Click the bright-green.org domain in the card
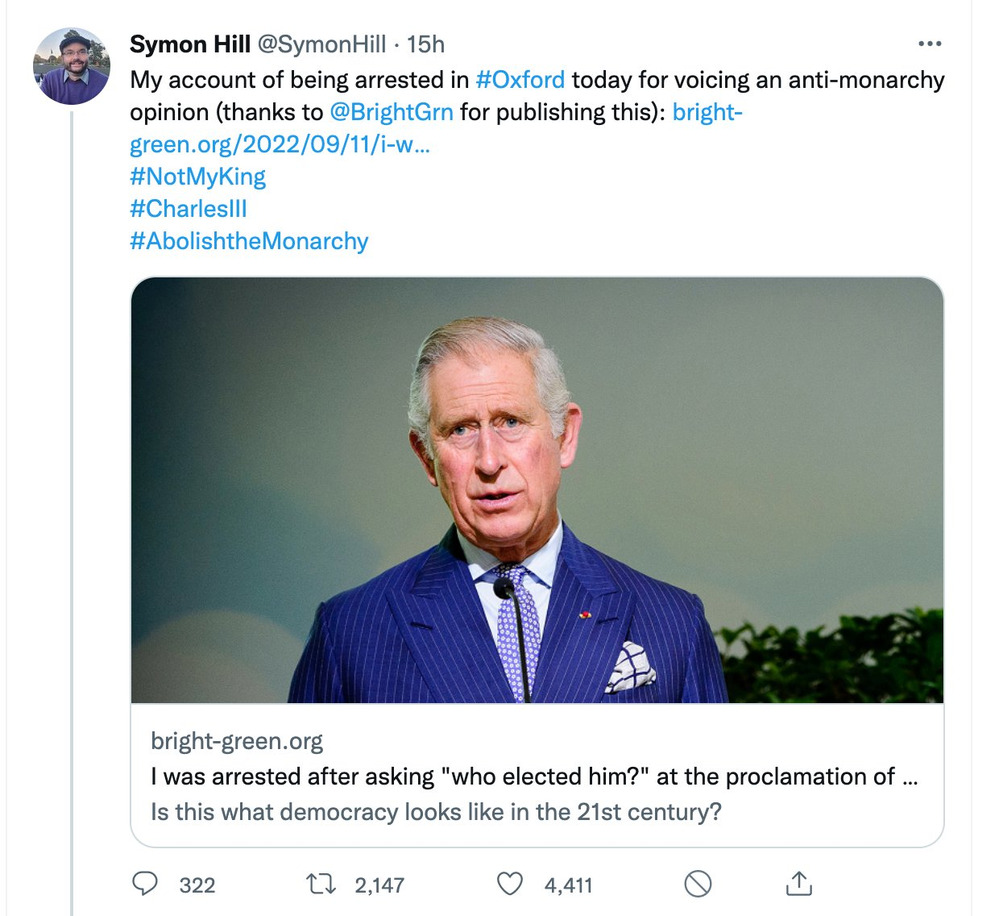This screenshot has width=999, height=916. pos(237,741)
